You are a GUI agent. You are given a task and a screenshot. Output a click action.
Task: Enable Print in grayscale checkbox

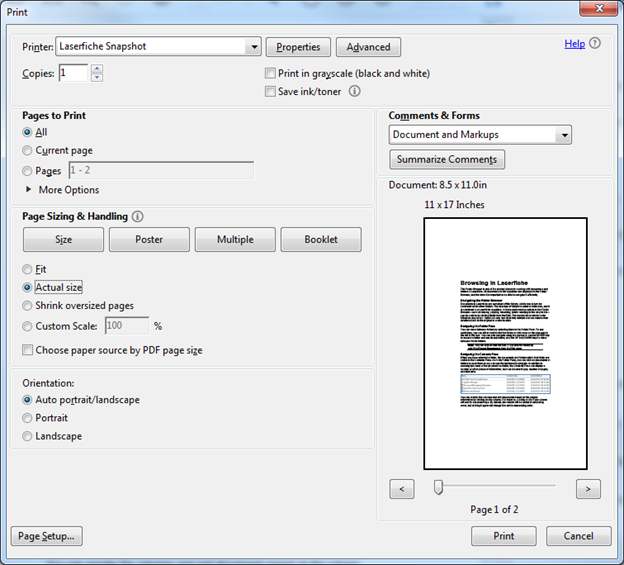point(270,73)
